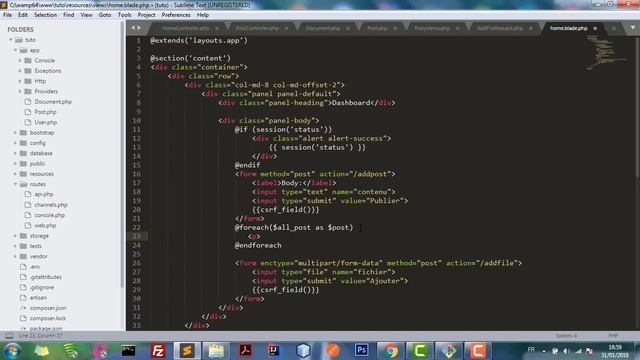This screenshot has width=640, height=360.
Task: Expand the vendor folder
Action: click(15, 256)
